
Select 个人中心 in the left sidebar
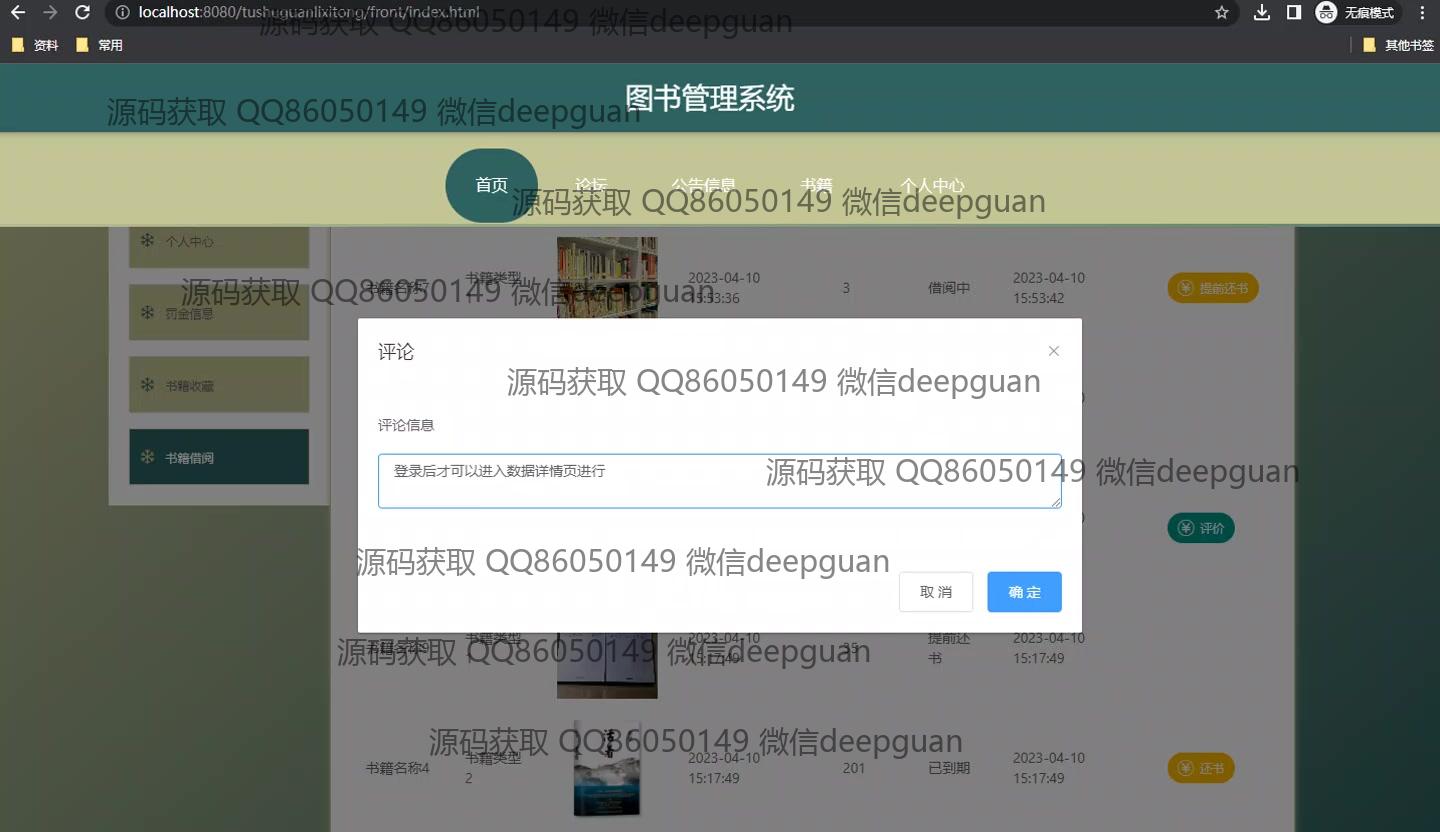pos(219,241)
